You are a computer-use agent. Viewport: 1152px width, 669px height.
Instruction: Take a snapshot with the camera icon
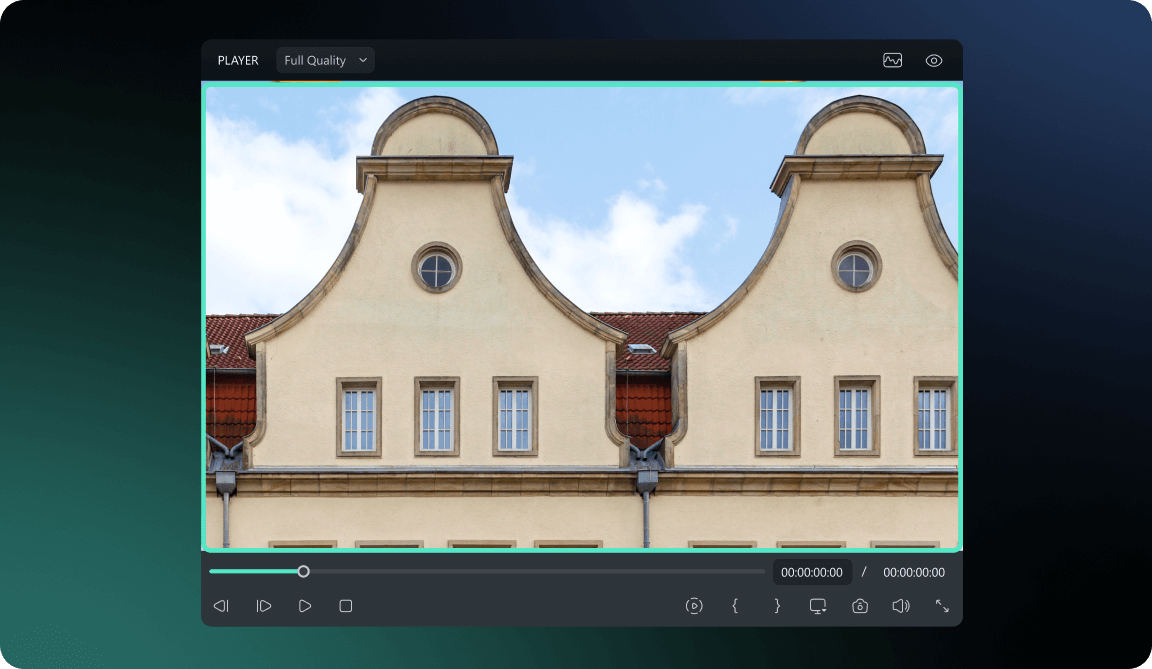860,606
